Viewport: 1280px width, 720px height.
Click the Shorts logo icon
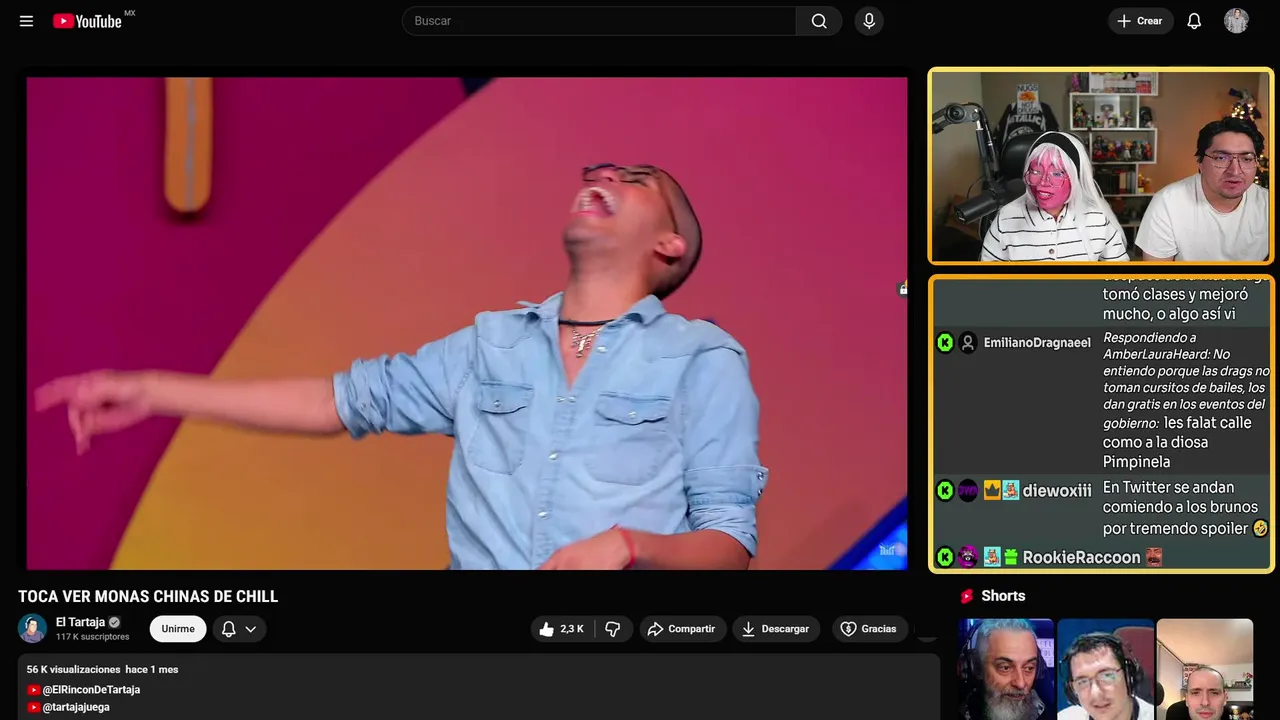click(x=967, y=596)
